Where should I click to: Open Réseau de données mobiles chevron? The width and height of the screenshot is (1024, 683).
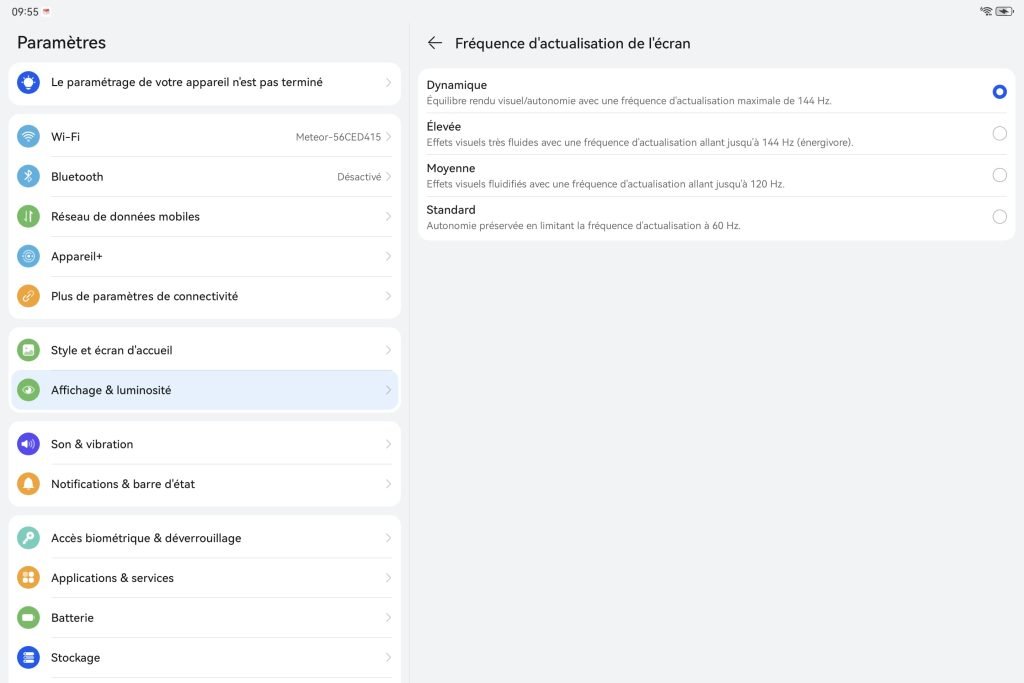click(389, 217)
